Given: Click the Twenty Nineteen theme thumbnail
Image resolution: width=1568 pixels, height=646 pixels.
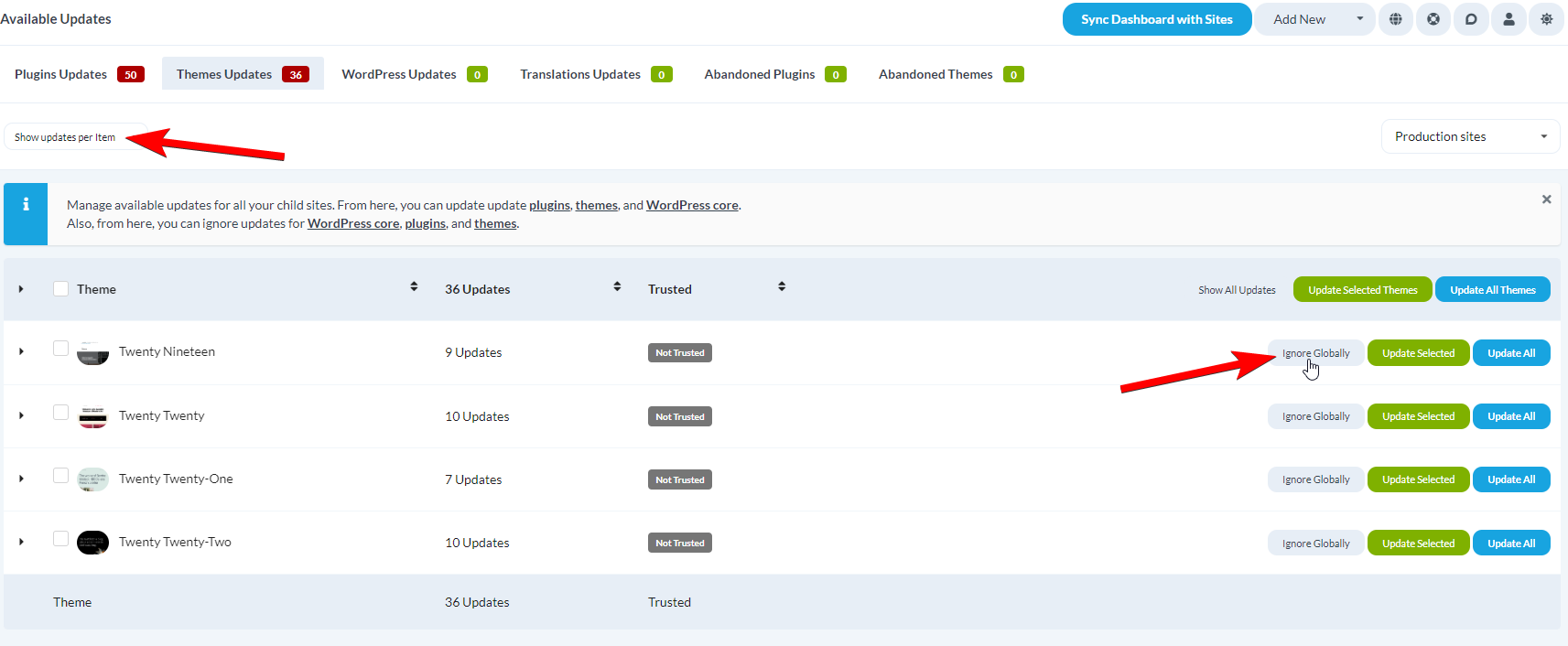Looking at the screenshot, I should [92, 352].
